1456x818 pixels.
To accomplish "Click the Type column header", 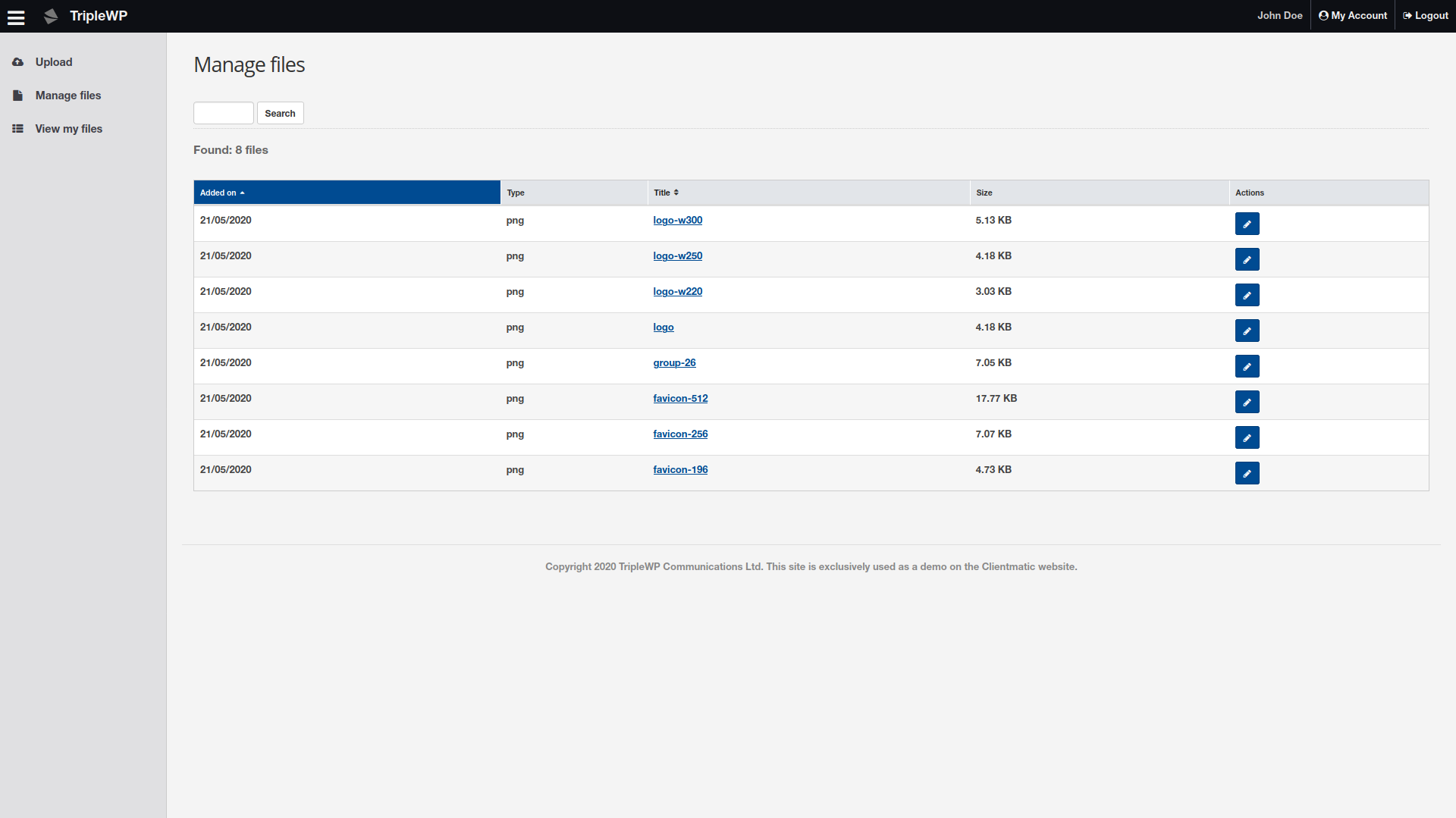I will tap(574, 193).
